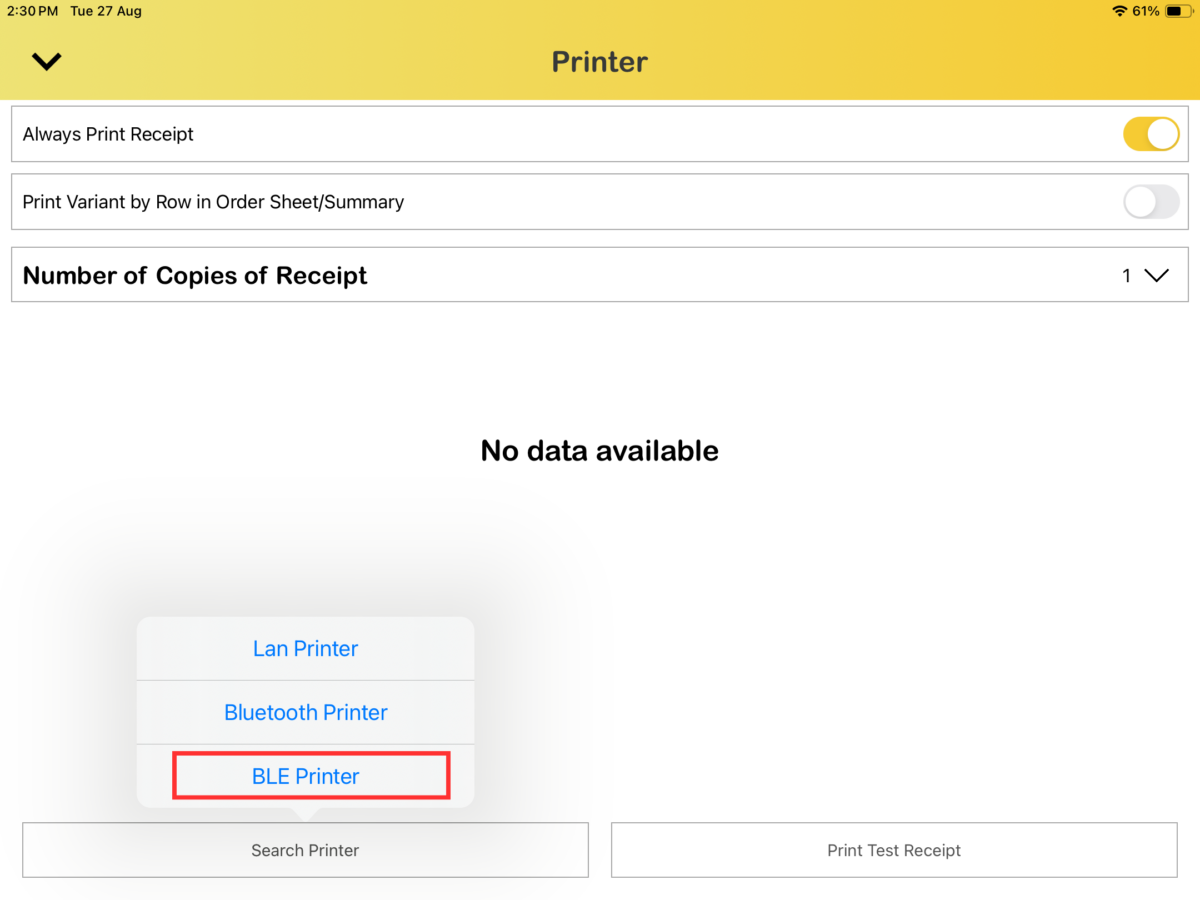Click the chevron next to Number of Copies
Image resolution: width=1200 pixels, height=900 pixels.
(1158, 274)
